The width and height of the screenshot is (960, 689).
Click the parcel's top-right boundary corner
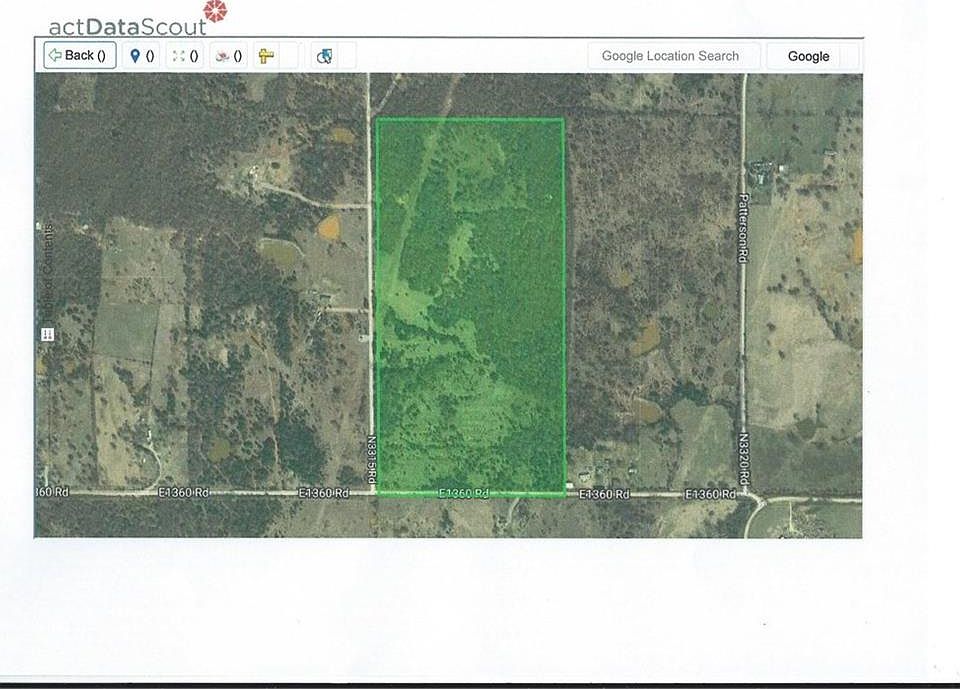[x=563, y=120]
